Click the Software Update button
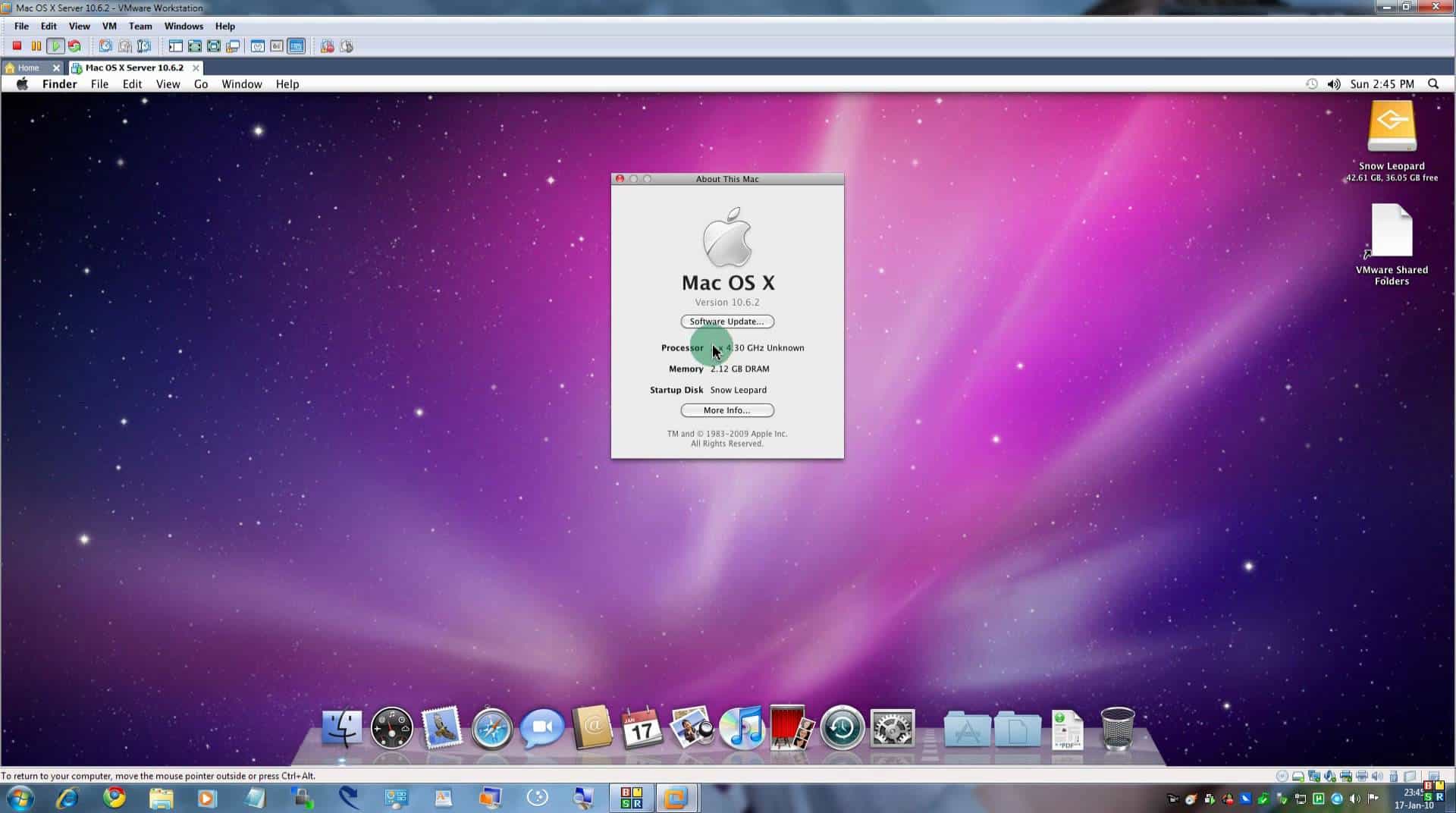Viewport: 1456px width, 813px height. 726,321
